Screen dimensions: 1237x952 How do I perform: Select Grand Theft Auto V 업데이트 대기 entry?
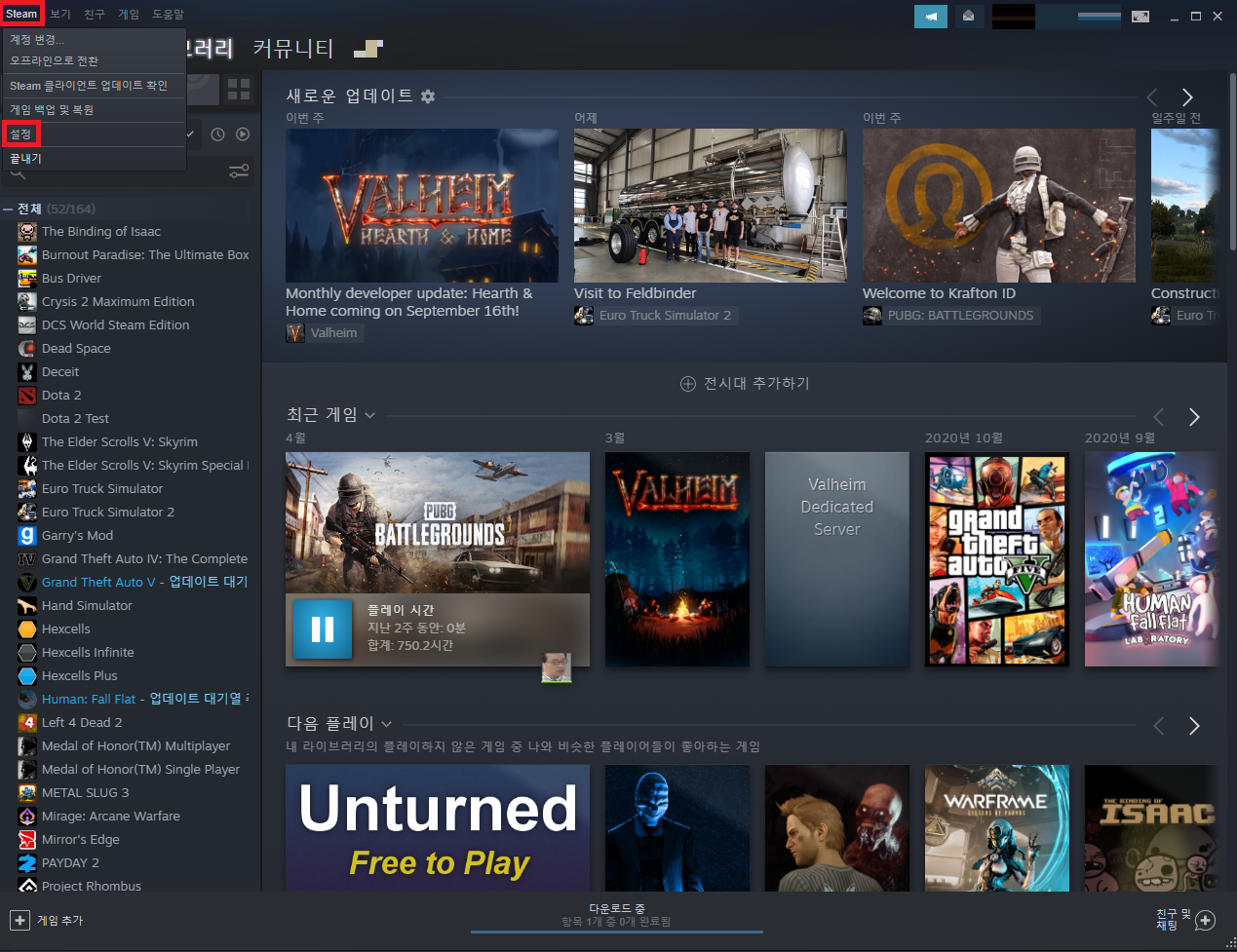tap(144, 583)
